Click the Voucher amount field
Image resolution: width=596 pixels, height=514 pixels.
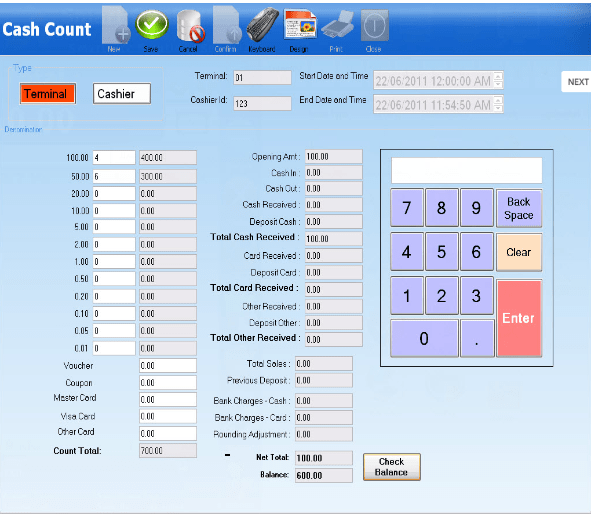168,365
